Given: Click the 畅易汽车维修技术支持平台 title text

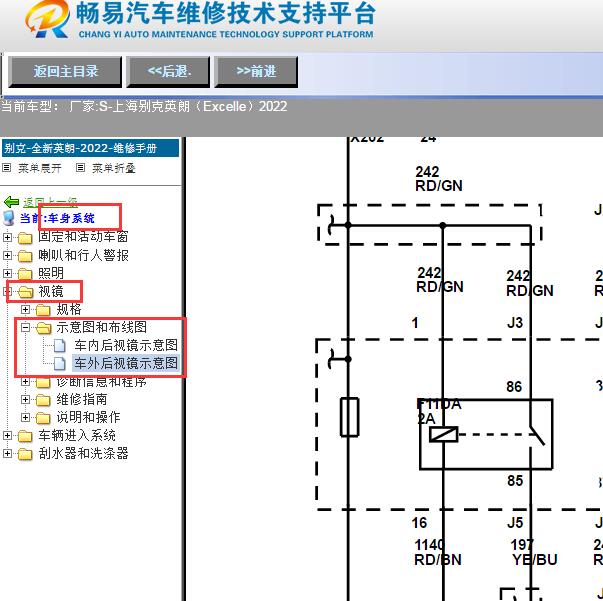Looking at the screenshot, I should pos(225,13).
